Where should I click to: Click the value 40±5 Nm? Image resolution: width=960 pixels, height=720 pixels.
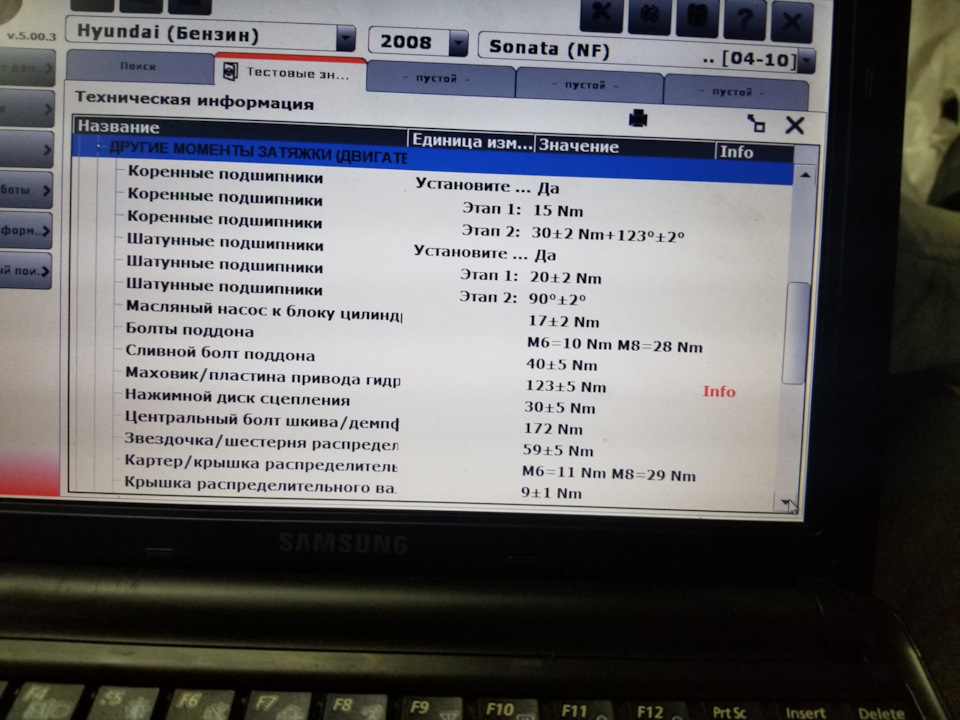coord(561,365)
